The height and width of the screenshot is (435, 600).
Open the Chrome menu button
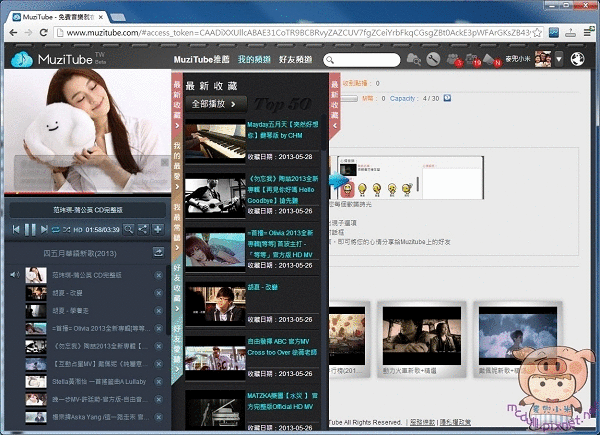(588, 33)
